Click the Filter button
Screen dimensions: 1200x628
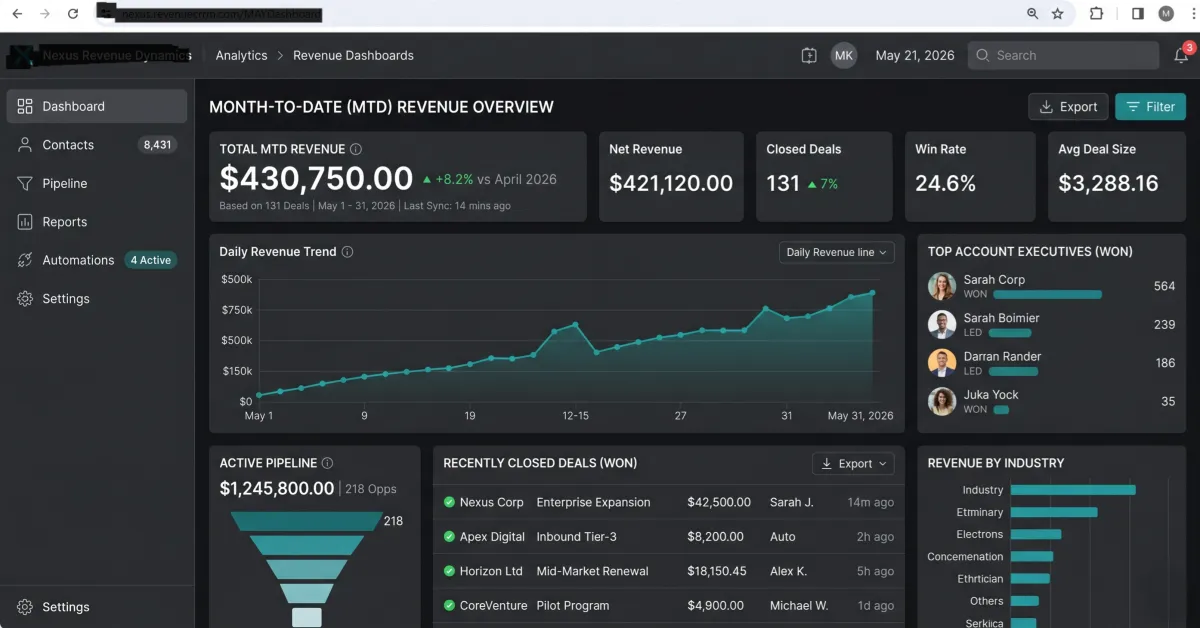(1150, 107)
